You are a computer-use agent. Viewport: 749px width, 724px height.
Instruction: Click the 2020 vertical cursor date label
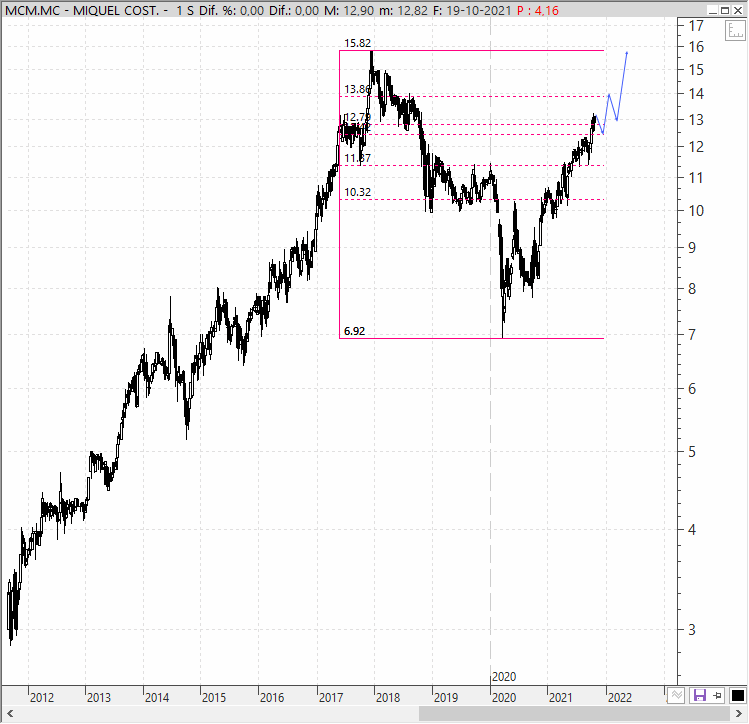click(x=504, y=677)
